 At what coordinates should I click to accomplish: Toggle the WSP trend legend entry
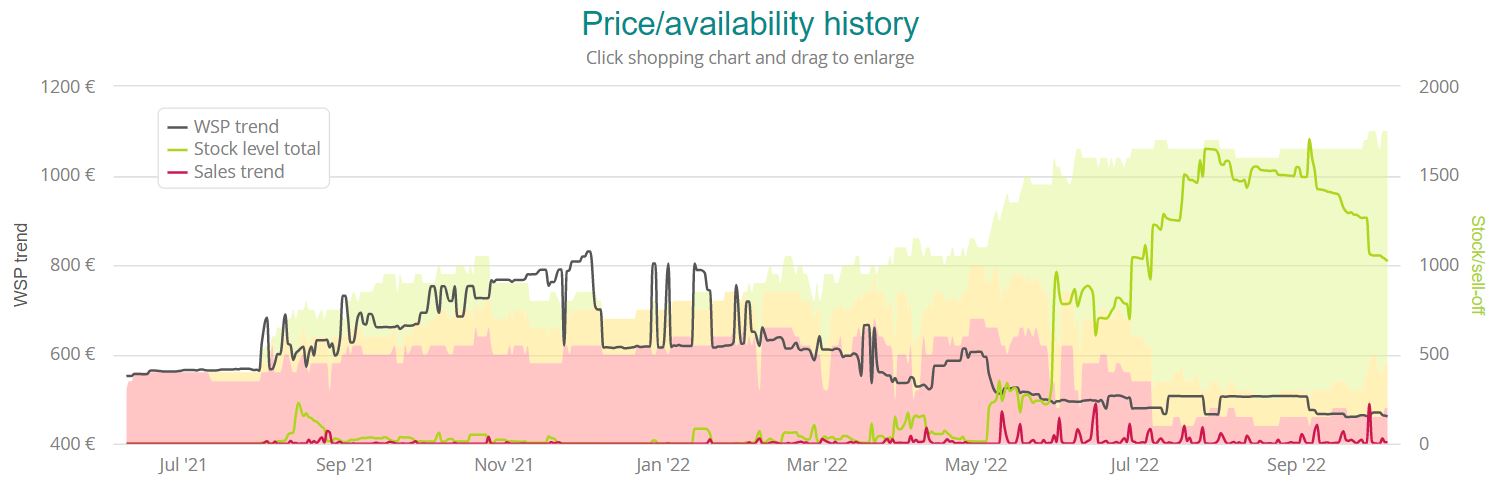[236, 127]
